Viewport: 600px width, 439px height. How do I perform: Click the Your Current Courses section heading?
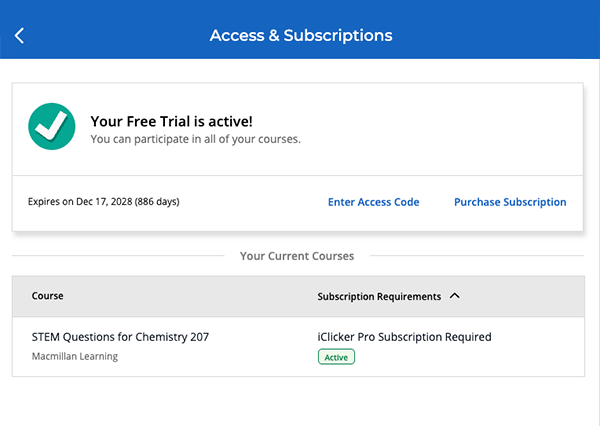pos(297,256)
